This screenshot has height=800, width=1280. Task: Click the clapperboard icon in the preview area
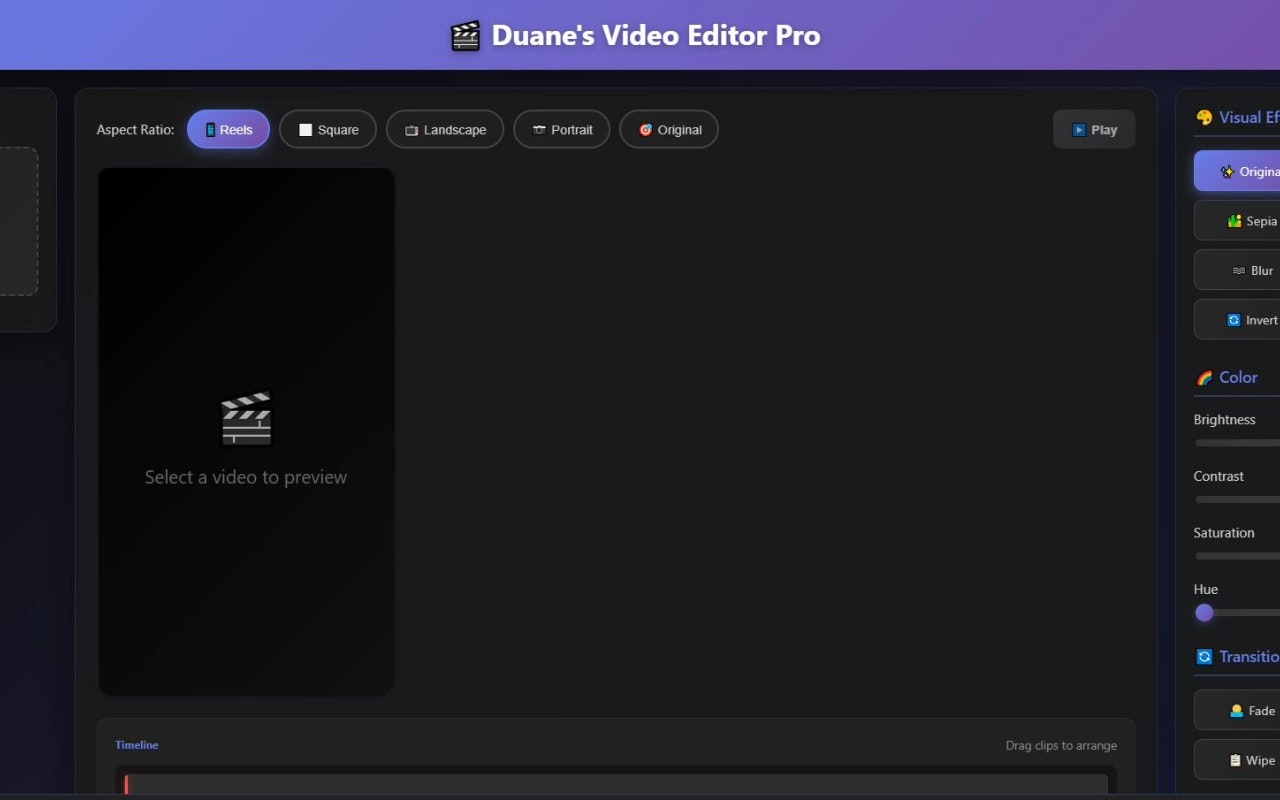click(246, 417)
